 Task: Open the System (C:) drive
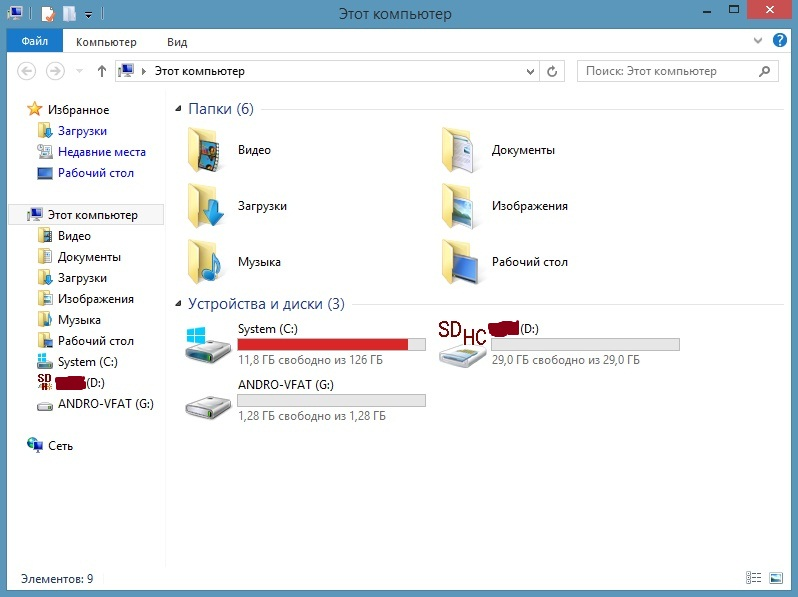coord(209,345)
